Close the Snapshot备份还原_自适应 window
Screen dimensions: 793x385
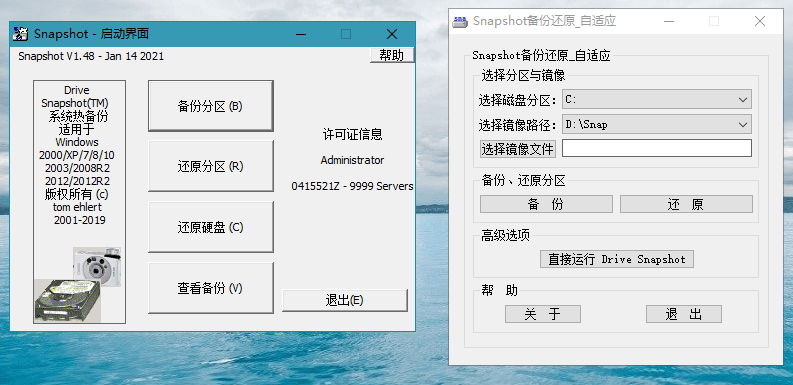tap(760, 21)
